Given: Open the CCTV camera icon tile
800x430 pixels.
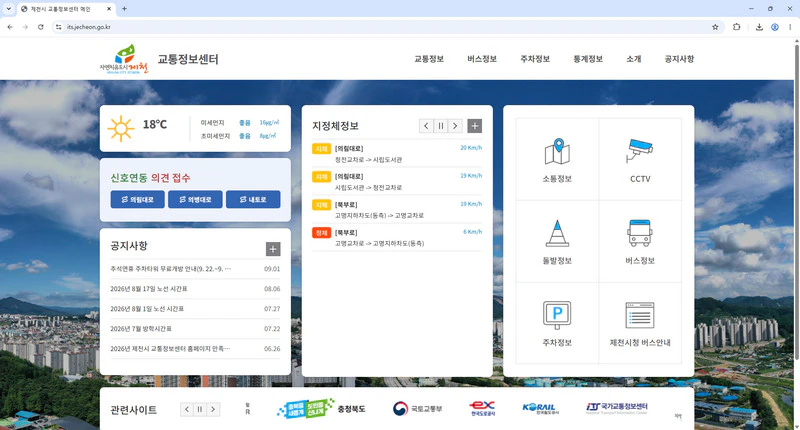Looking at the screenshot, I should pyautogui.click(x=640, y=160).
